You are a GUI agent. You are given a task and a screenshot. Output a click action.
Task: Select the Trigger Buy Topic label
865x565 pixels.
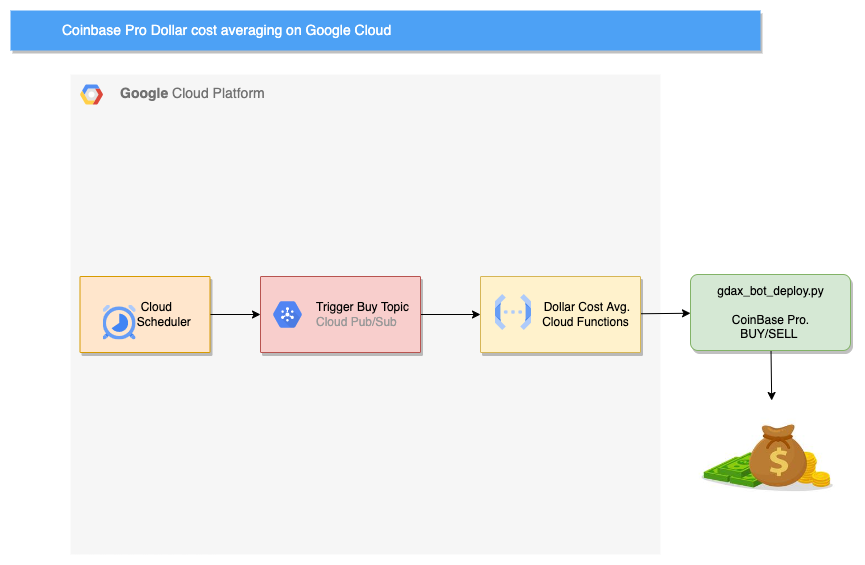coord(362,307)
